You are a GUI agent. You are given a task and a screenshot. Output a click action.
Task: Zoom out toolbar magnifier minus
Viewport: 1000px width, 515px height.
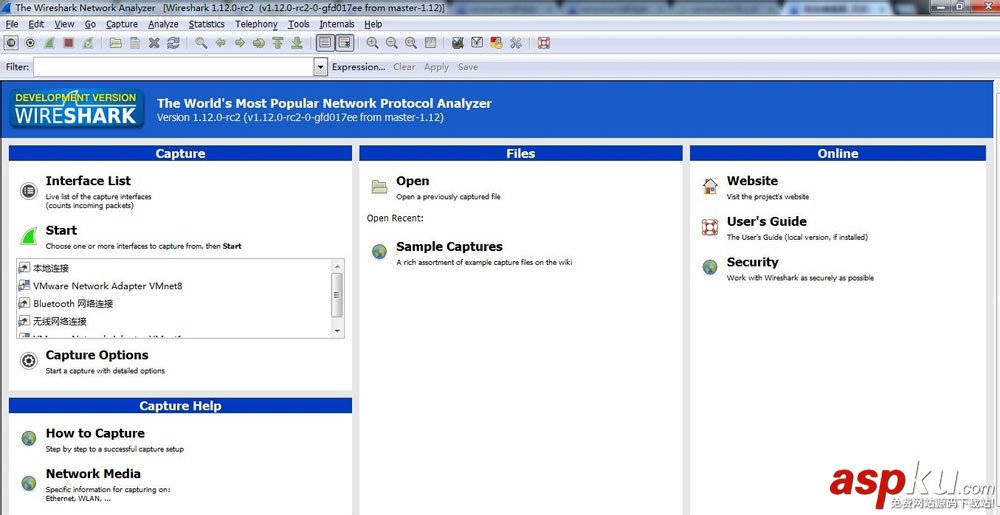[392, 43]
